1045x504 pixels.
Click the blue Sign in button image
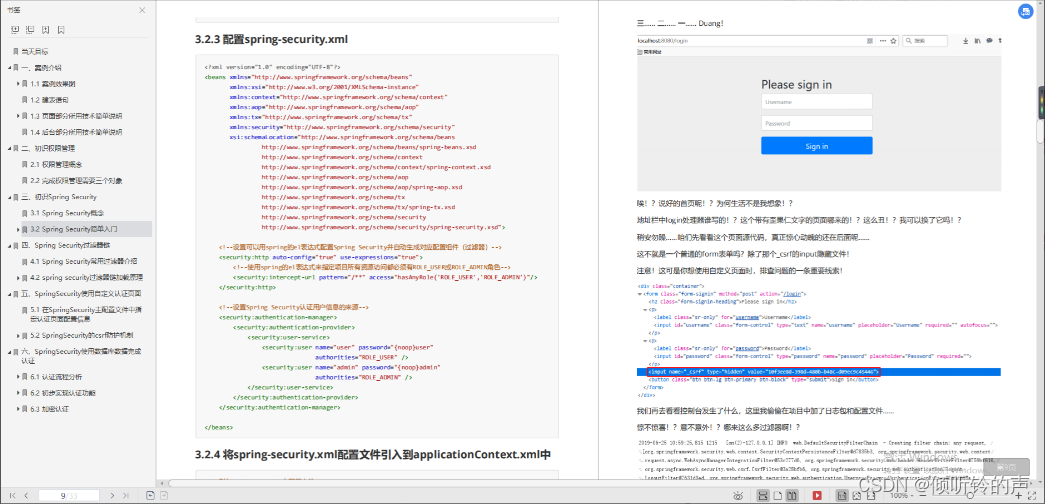click(x=816, y=146)
